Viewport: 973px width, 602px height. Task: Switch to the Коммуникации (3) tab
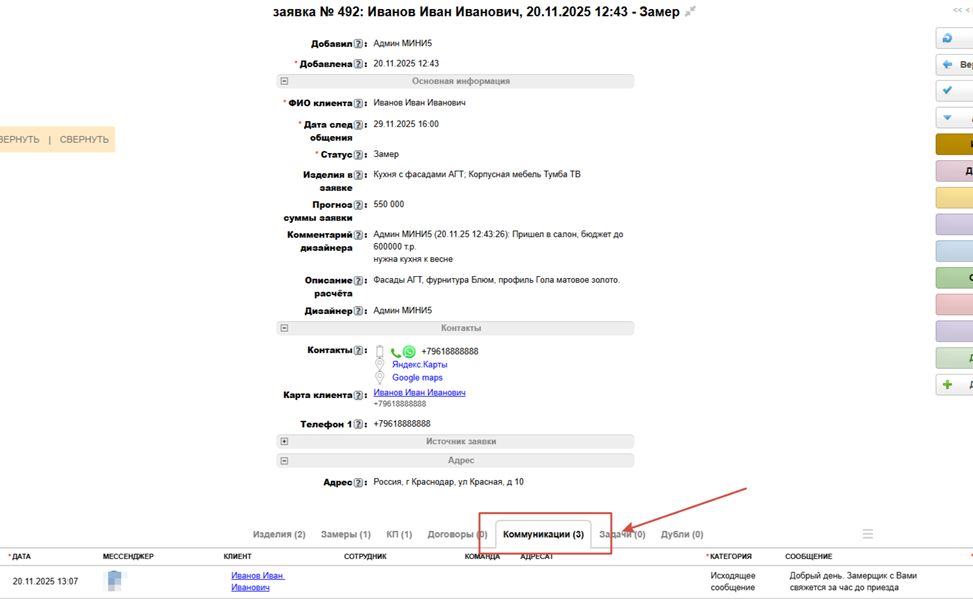[543, 534]
